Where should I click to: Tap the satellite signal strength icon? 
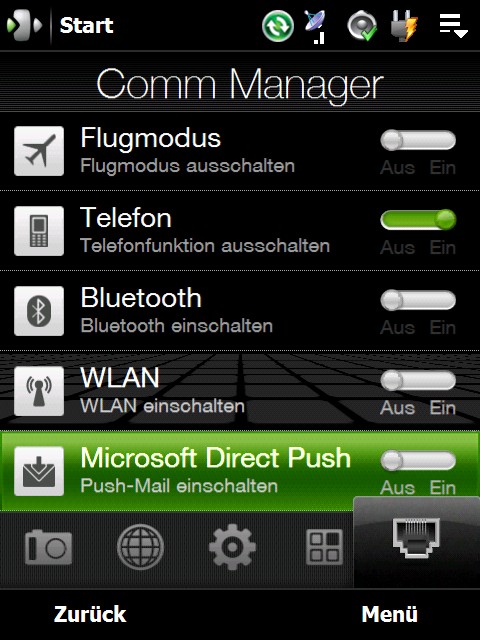pyautogui.click(x=315, y=27)
